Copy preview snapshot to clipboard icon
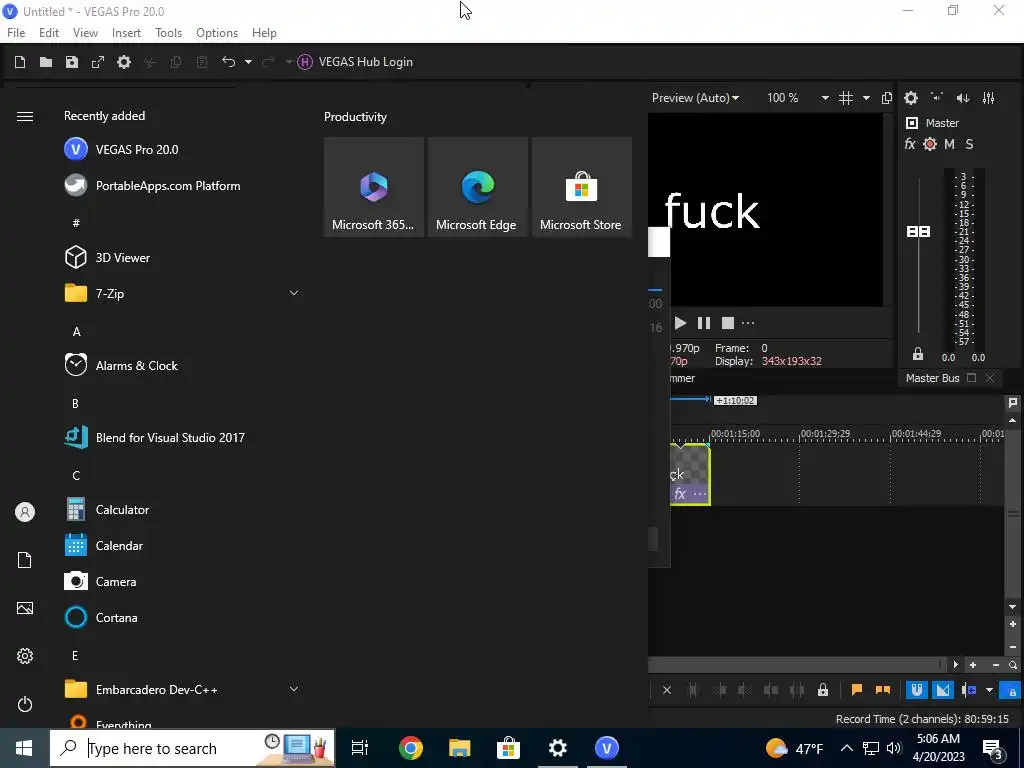This screenshot has width=1024, height=768. coord(886,98)
